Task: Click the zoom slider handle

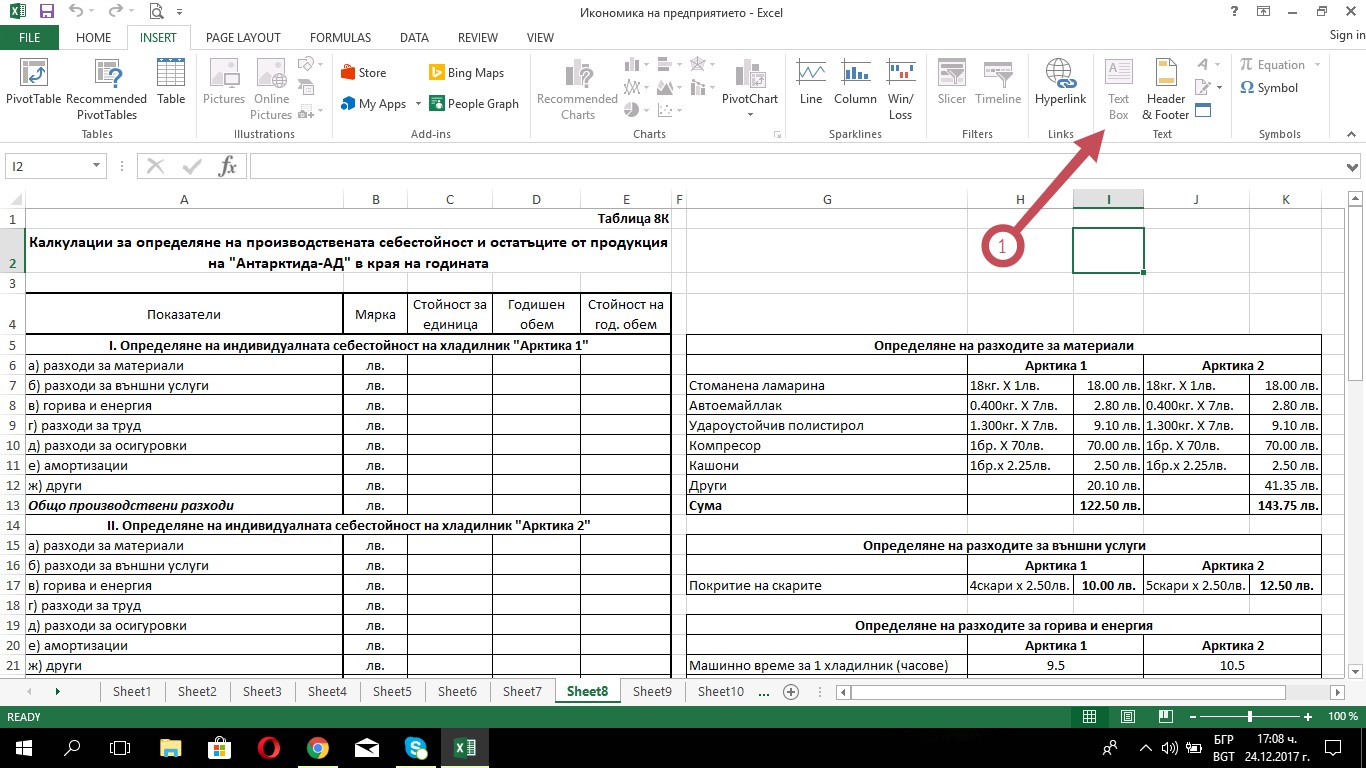Action: 1250,717
